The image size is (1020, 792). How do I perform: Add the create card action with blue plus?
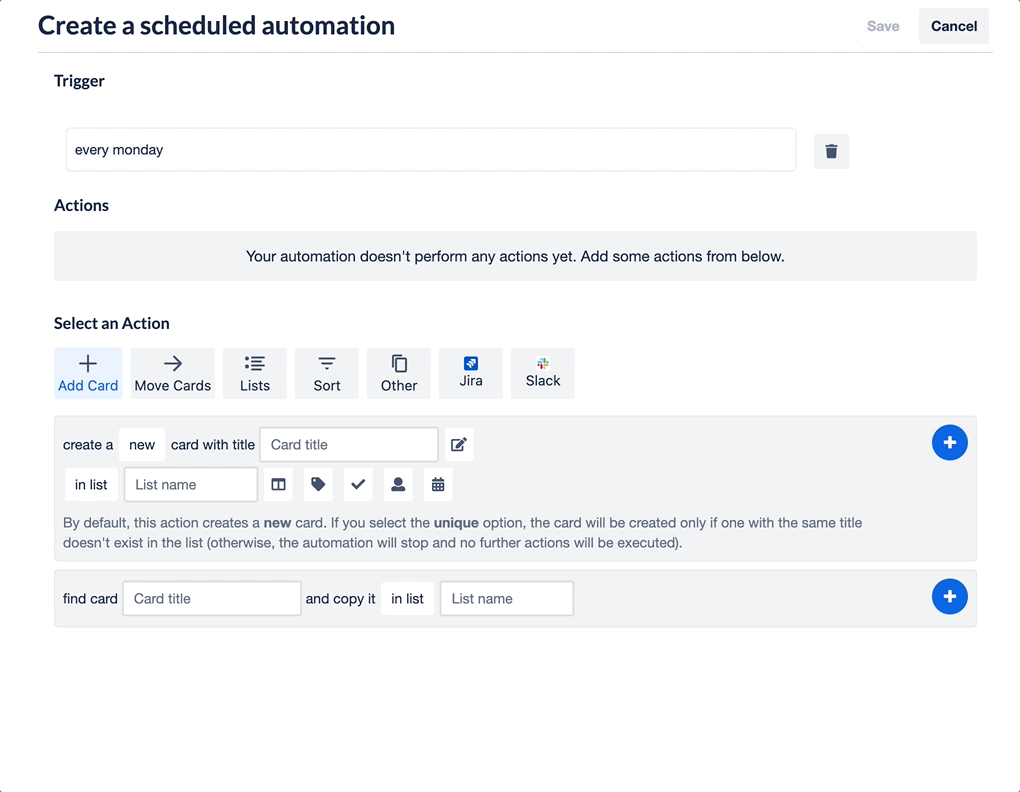click(949, 442)
